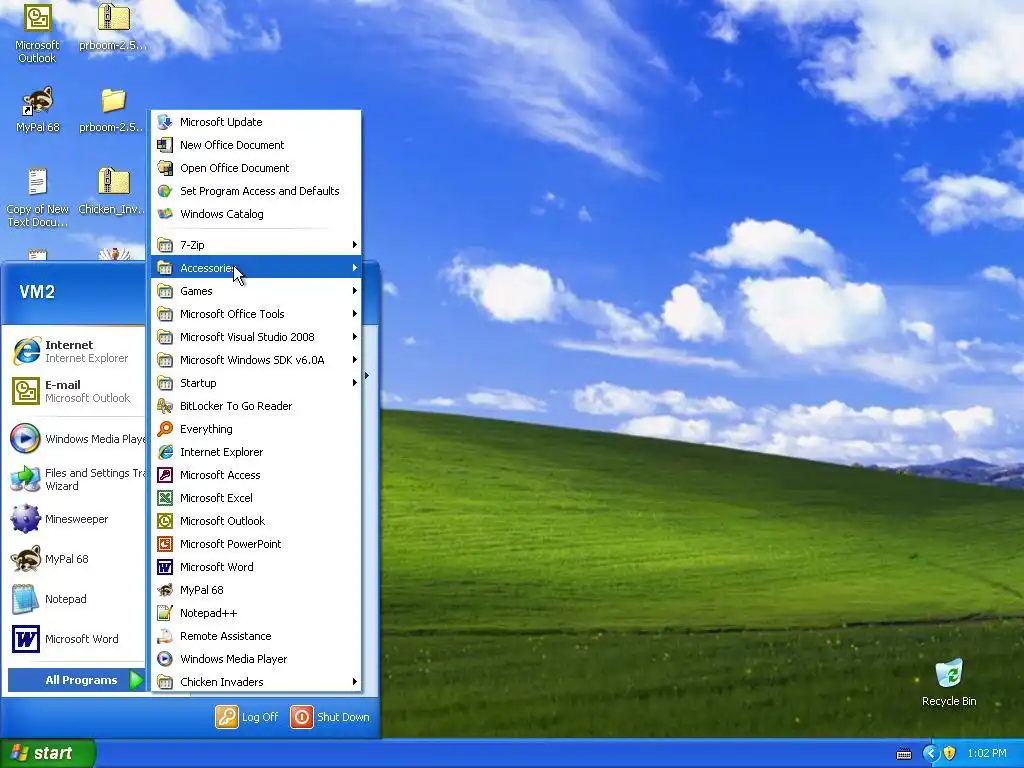Click the VM2 user name header

click(37, 292)
